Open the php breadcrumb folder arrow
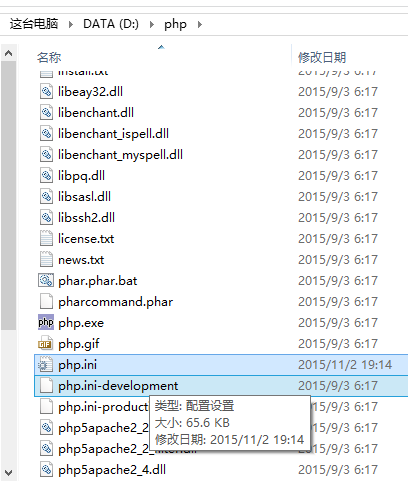 (200, 24)
